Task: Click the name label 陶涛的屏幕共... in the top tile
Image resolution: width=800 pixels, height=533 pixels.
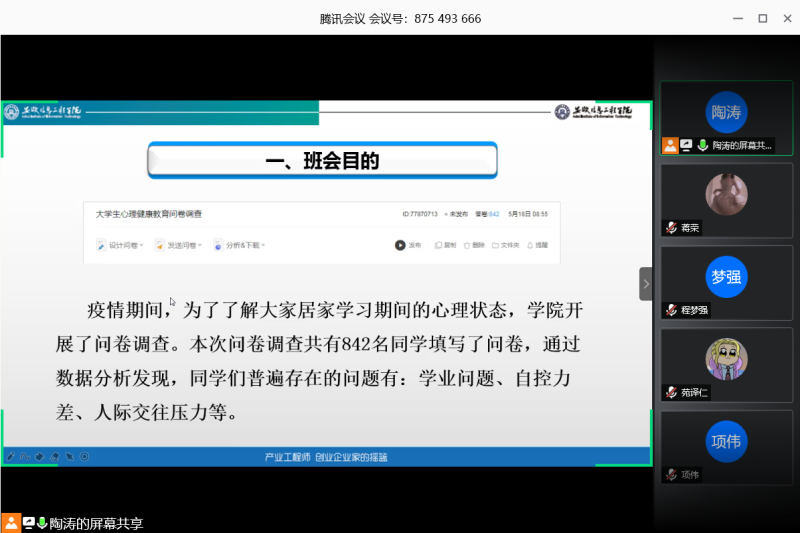Action: [742, 146]
